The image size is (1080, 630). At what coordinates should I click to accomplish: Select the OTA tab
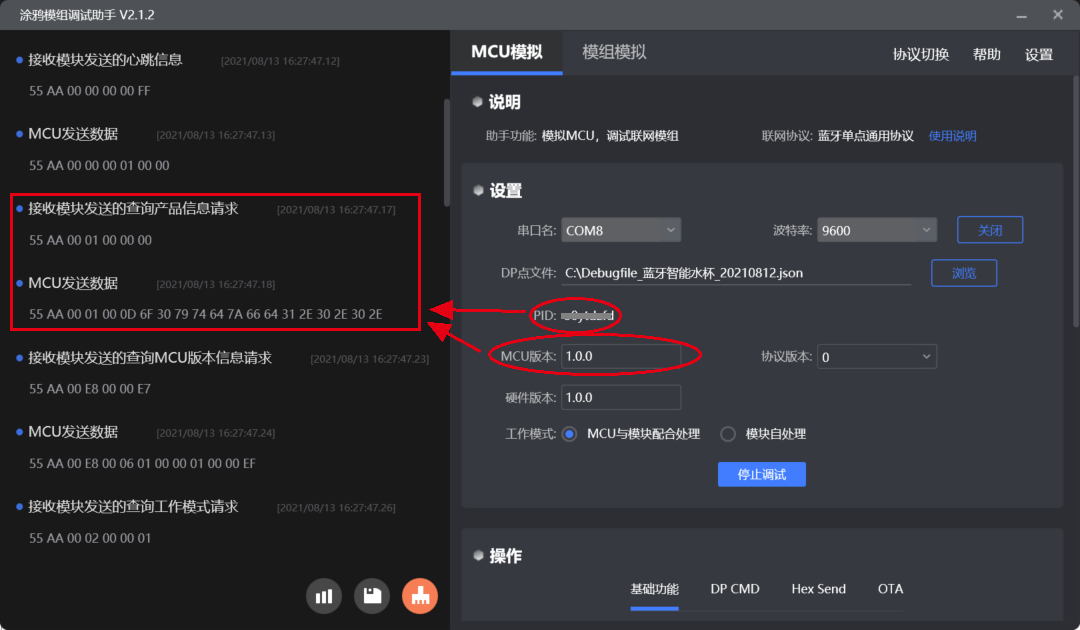pos(891,589)
